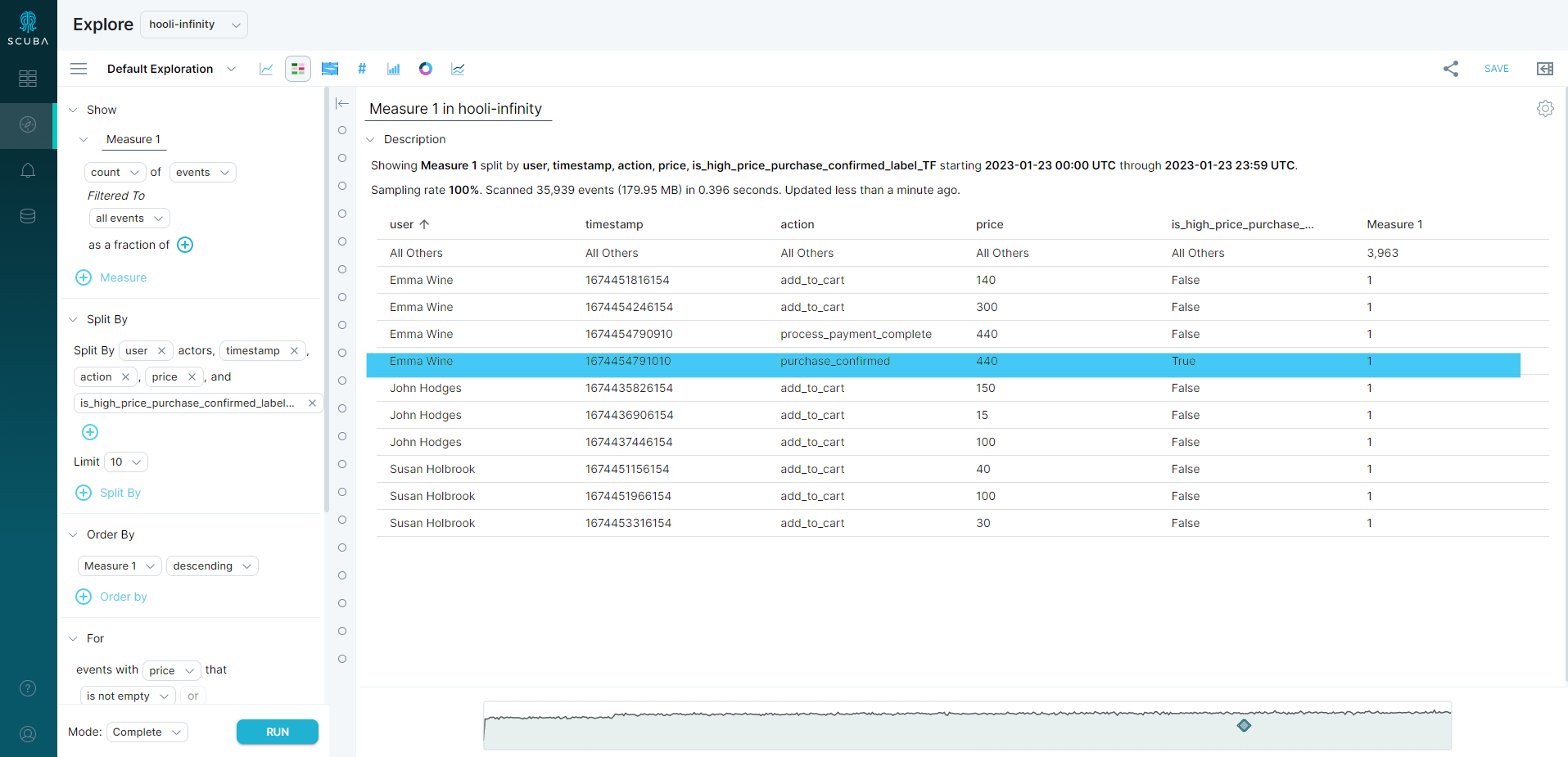Click the diamond marker on the timeline
Image resolution: width=1568 pixels, height=757 pixels.
[1244, 726]
